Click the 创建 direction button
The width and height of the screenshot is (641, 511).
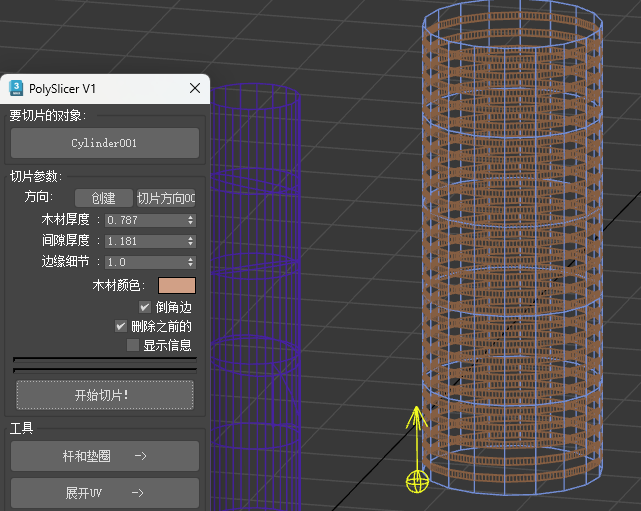pyautogui.click(x=104, y=198)
